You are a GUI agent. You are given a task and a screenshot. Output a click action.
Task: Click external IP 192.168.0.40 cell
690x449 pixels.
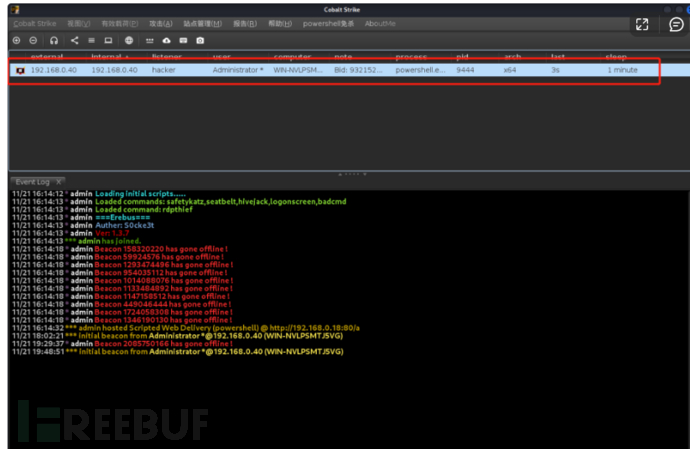tap(54, 70)
